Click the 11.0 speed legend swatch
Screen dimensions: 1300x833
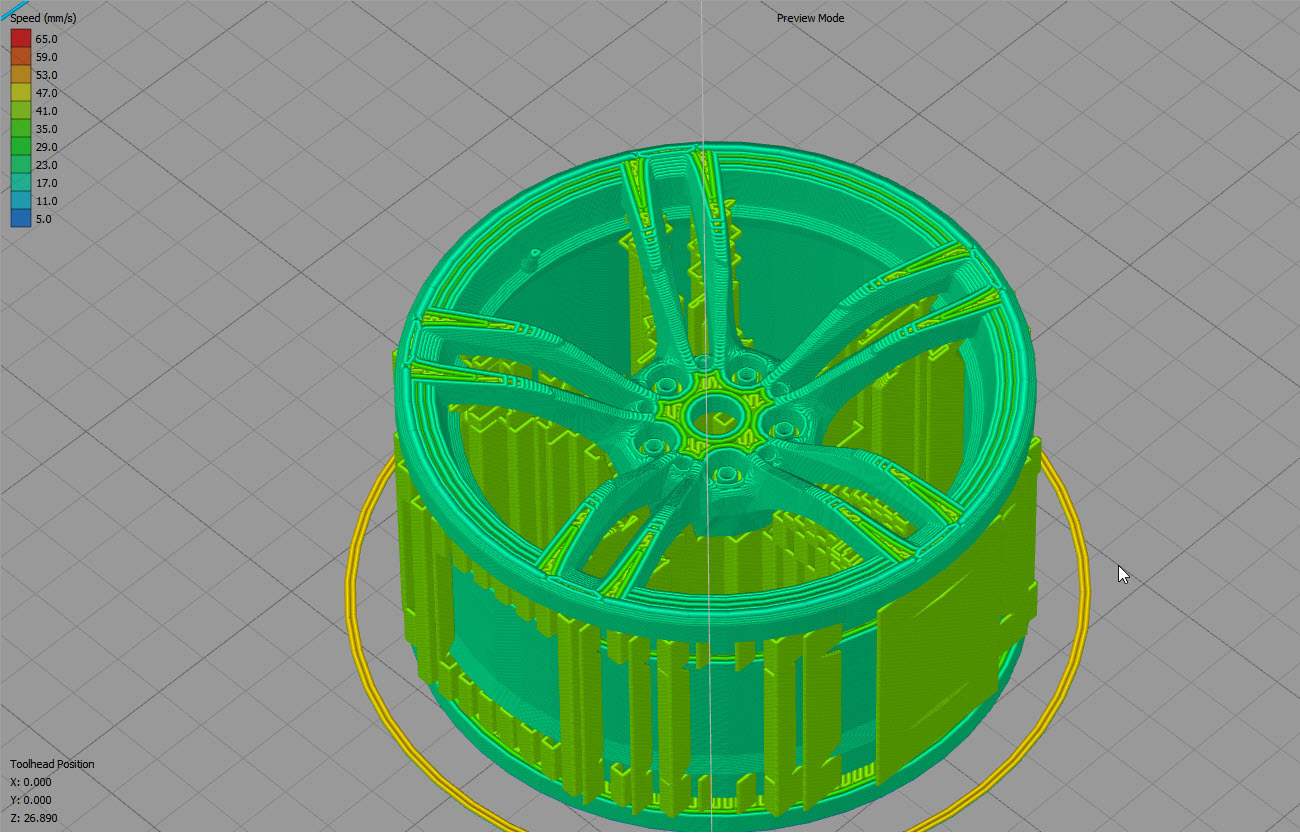[x=21, y=201]
